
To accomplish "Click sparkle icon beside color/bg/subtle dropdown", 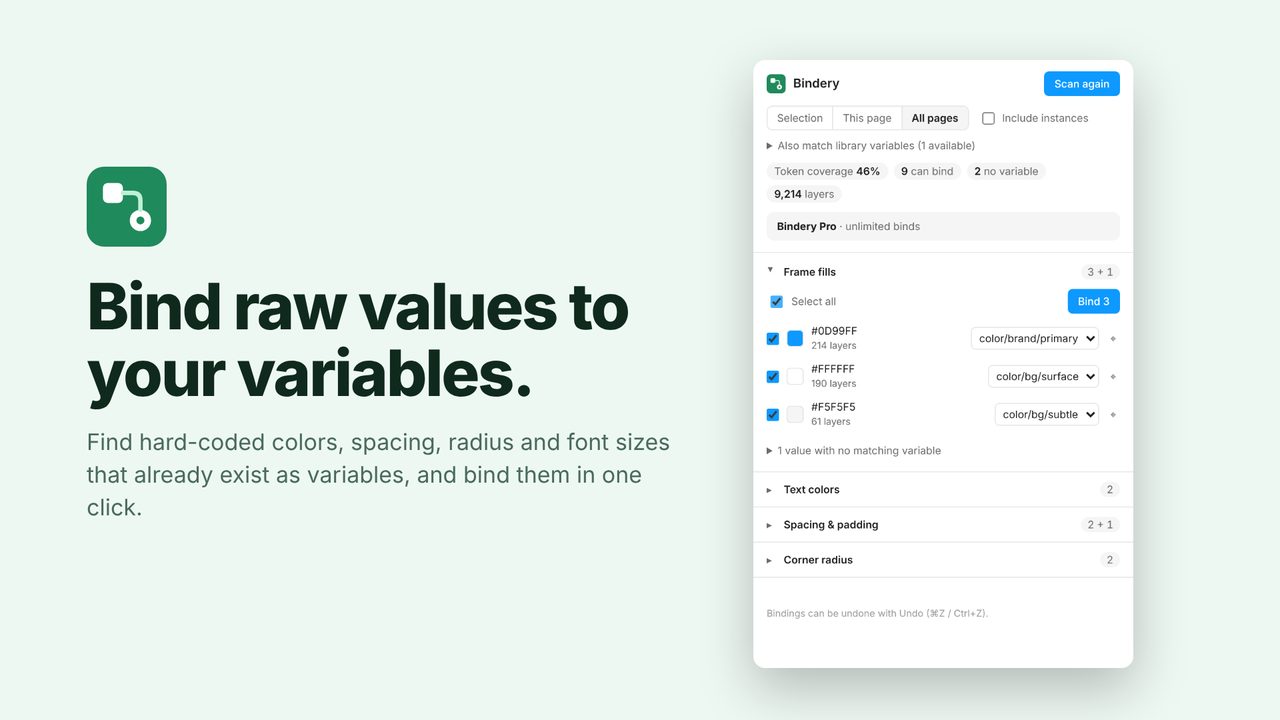I will [x=1113, y=415].
